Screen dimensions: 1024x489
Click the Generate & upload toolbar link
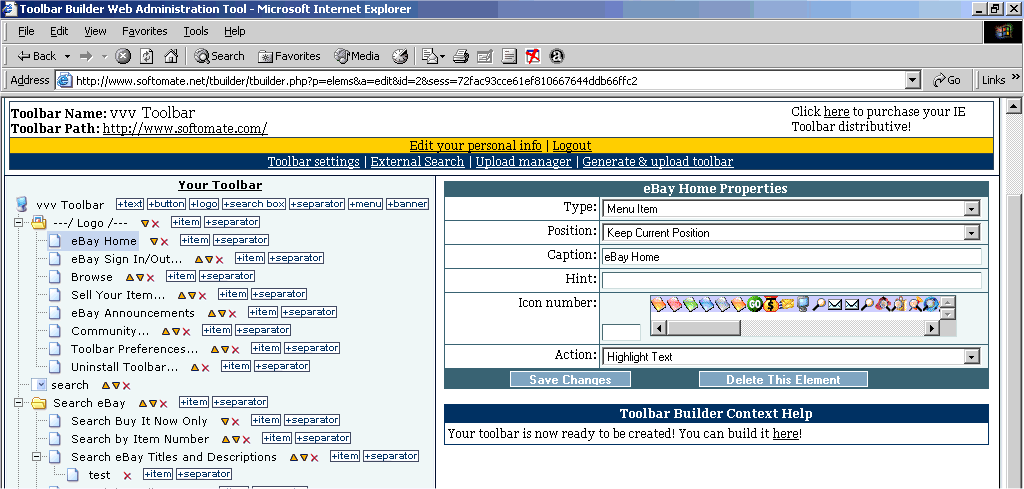point(658,161)
